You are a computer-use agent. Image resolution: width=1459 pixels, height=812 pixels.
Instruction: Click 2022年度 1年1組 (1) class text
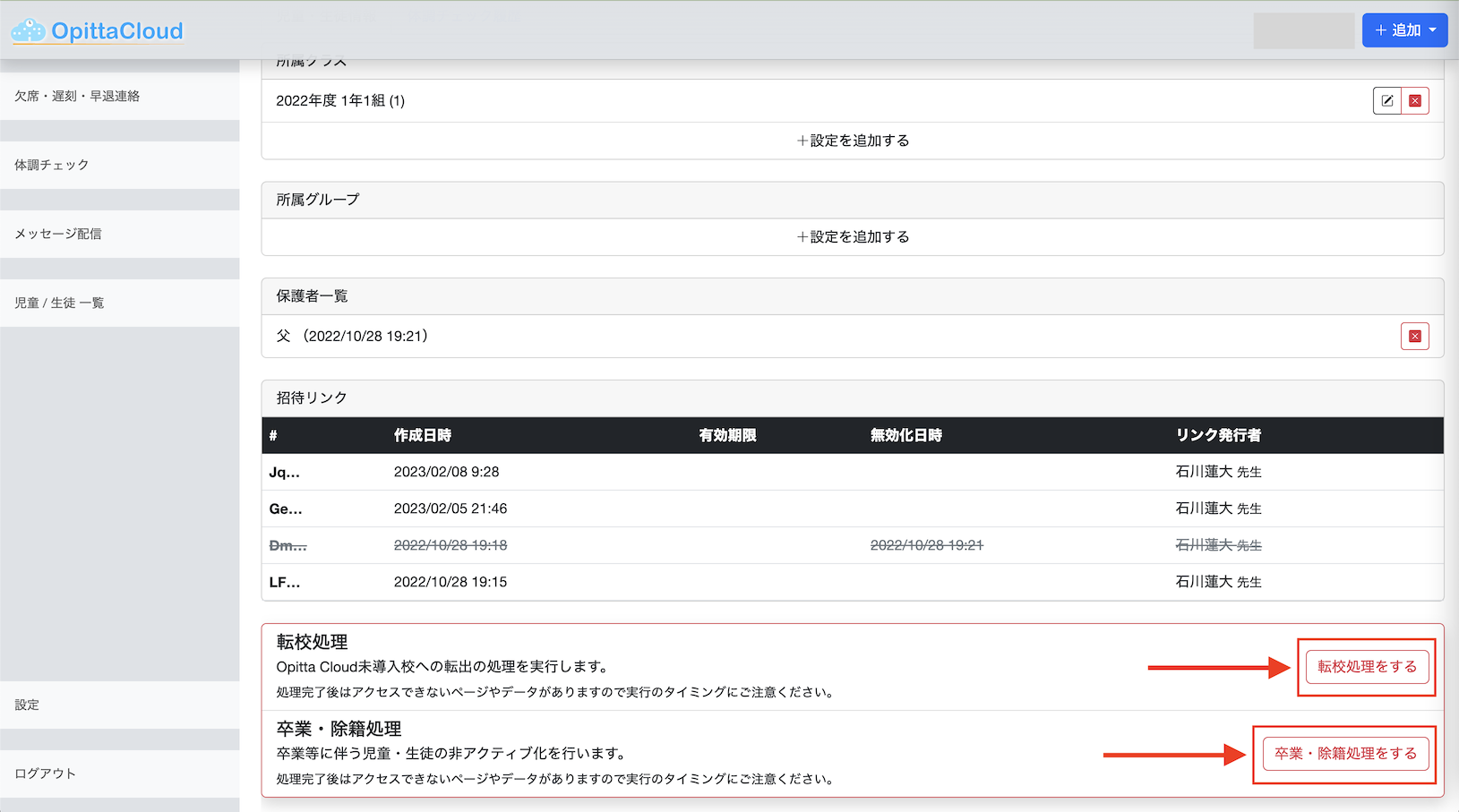(340, 101)
